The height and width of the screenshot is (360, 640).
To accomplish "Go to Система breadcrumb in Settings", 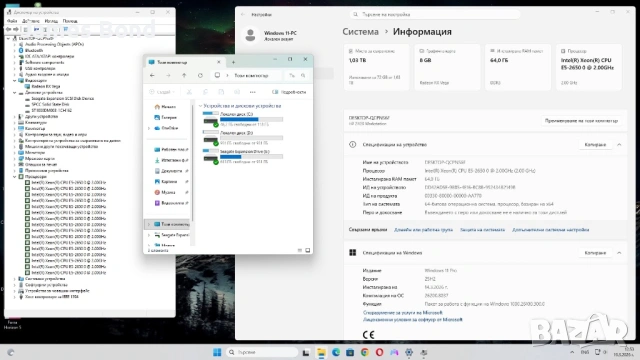I will coord(360,32).
